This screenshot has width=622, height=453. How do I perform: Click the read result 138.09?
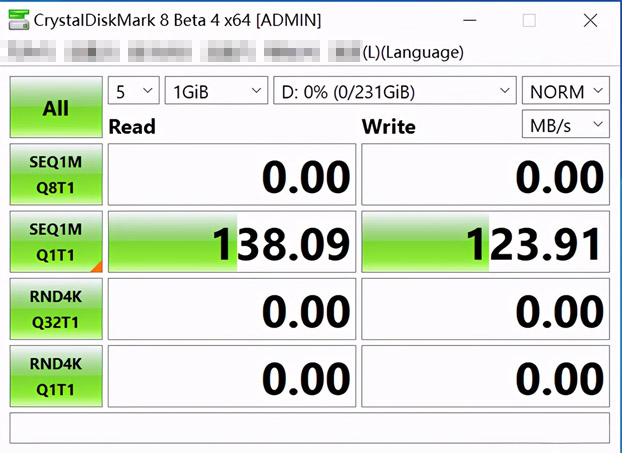coord(232,242)
